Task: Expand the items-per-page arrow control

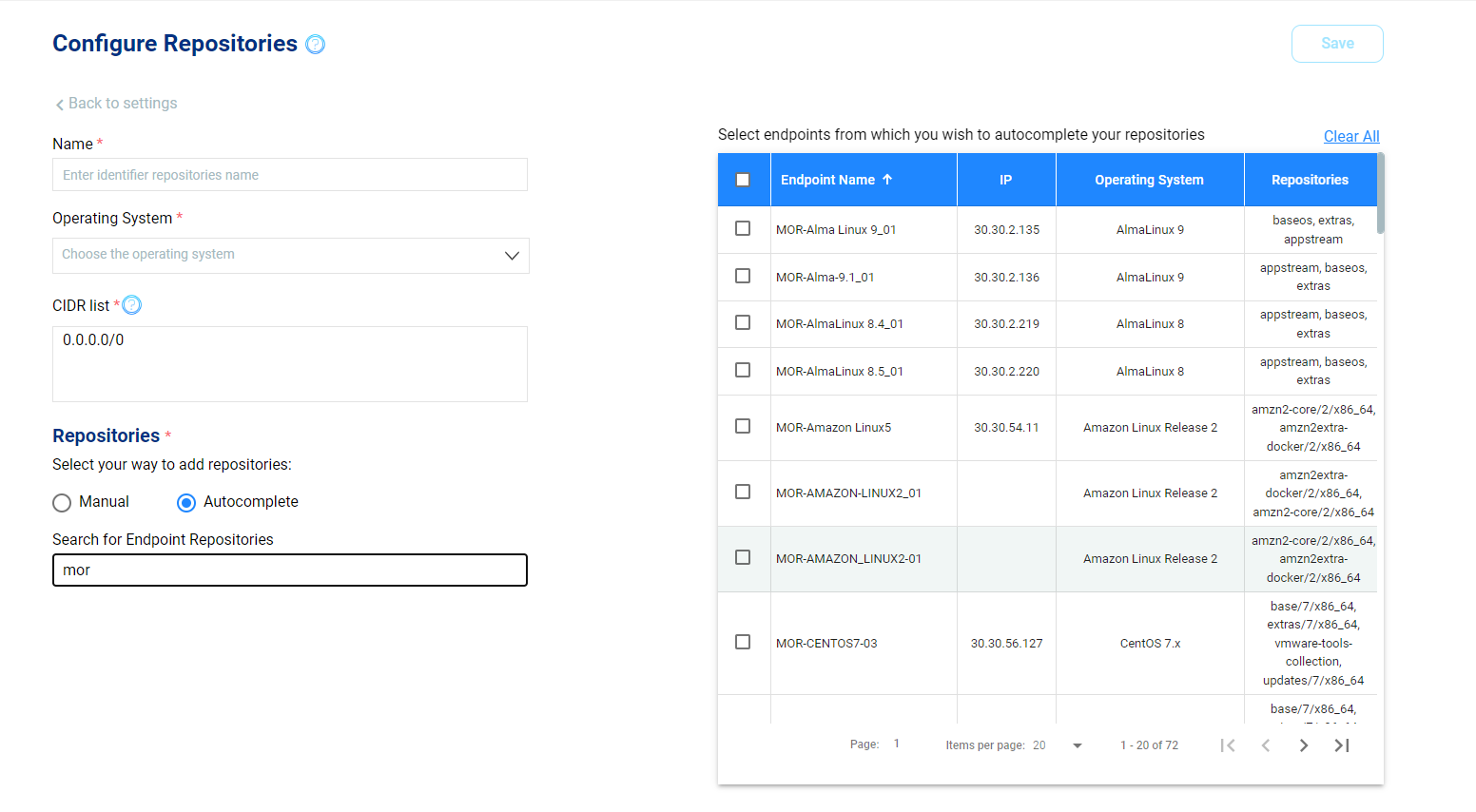Action: coord(1076,745)
